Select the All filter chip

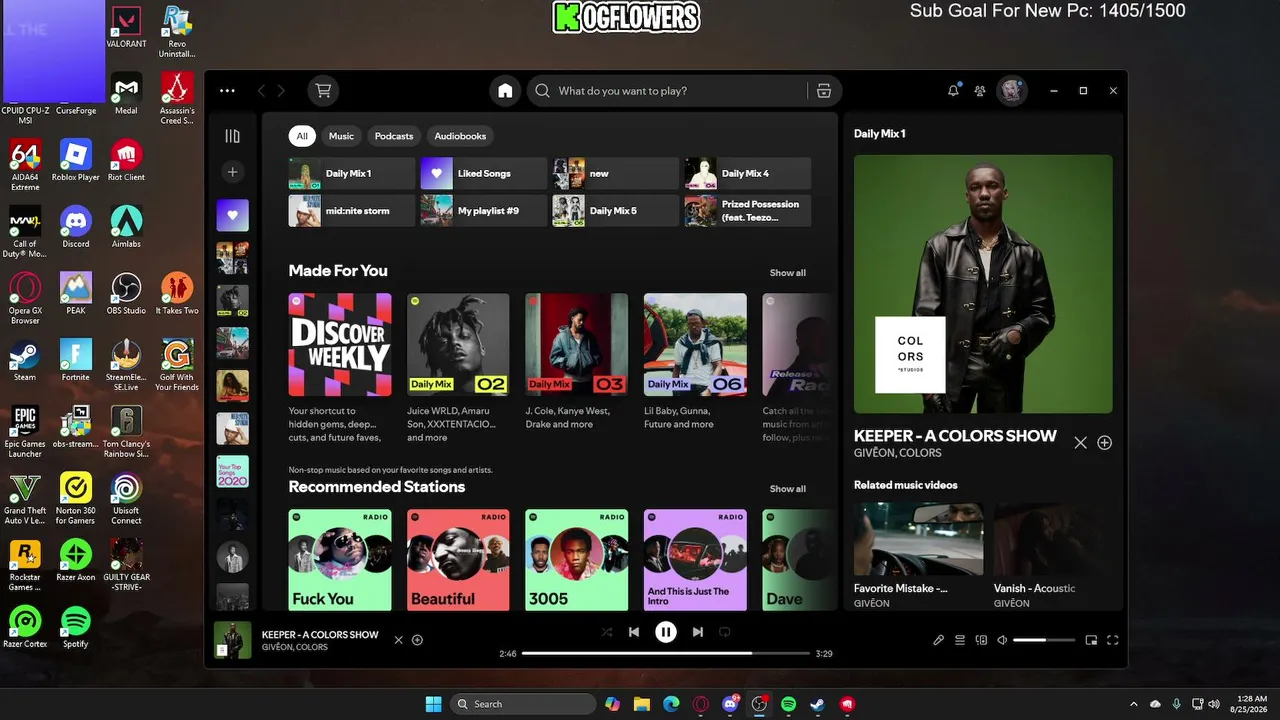point(302,136)
